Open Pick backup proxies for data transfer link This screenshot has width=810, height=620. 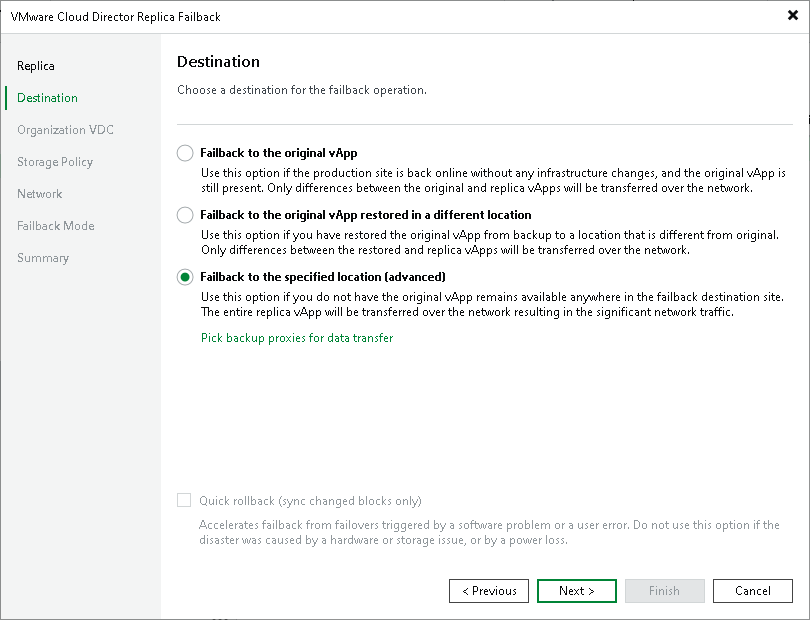(x=297, y=338)
